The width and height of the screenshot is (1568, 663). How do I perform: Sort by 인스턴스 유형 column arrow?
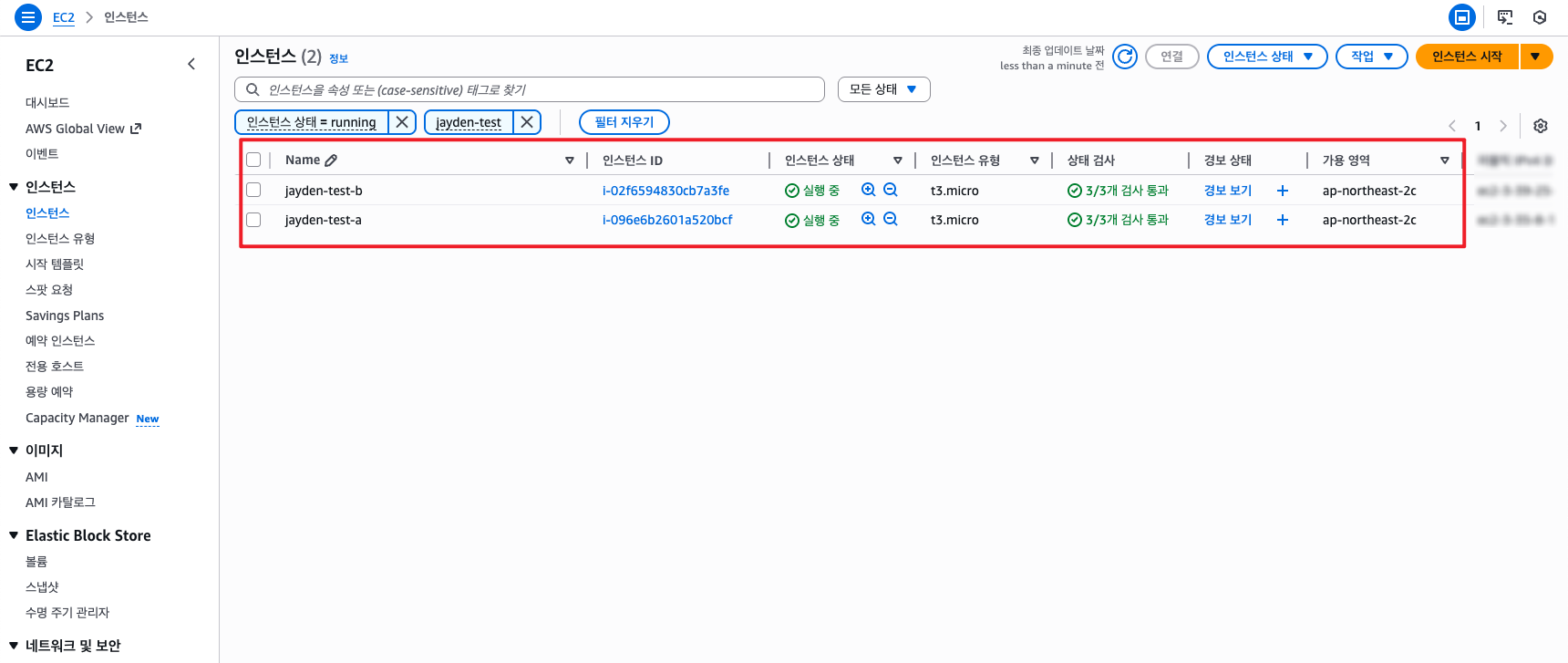(x=1035, y=161)
